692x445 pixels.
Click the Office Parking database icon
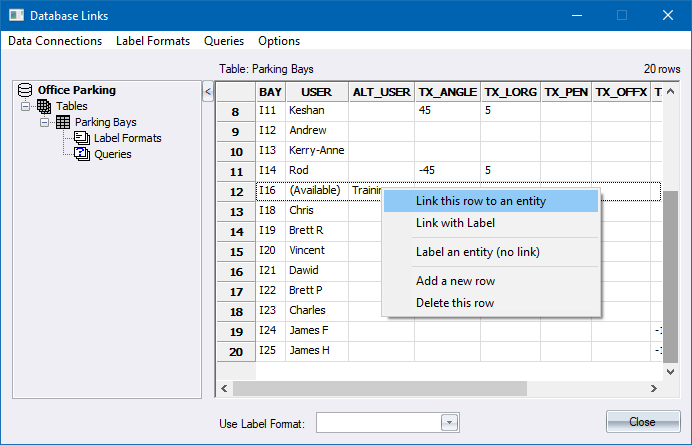click(x=26, y=90)
